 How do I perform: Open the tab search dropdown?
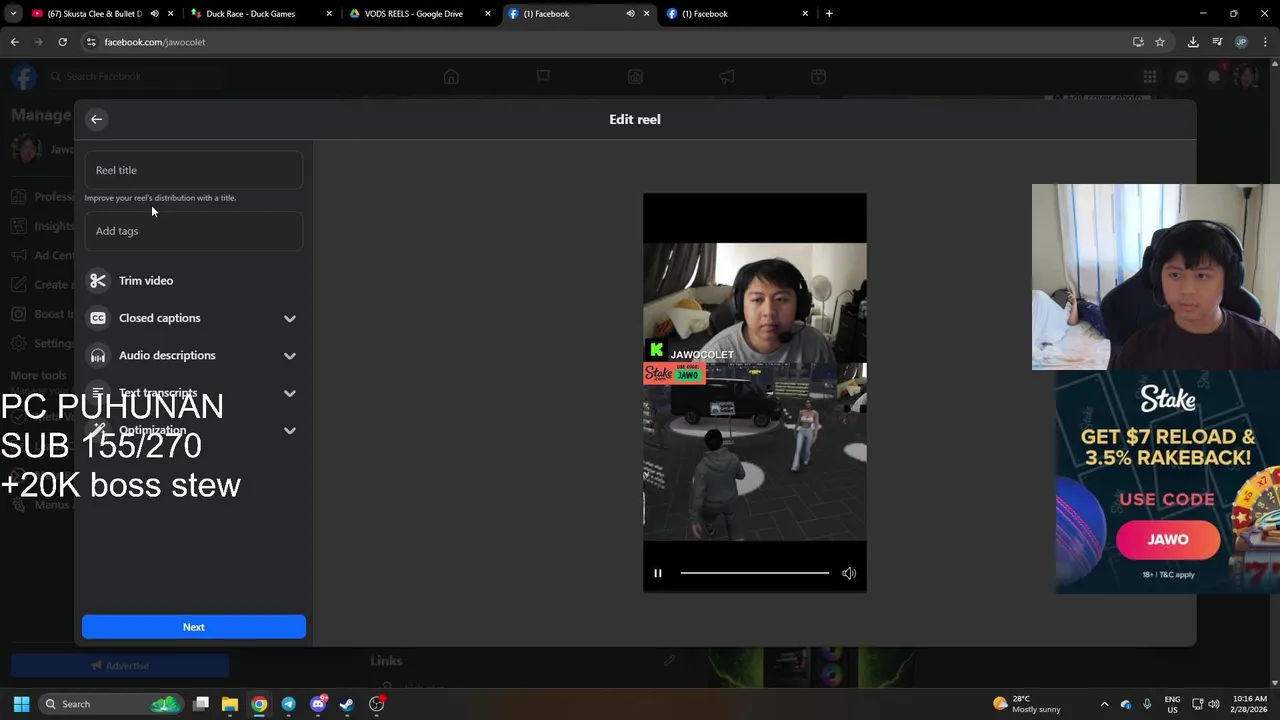point(13,14)
